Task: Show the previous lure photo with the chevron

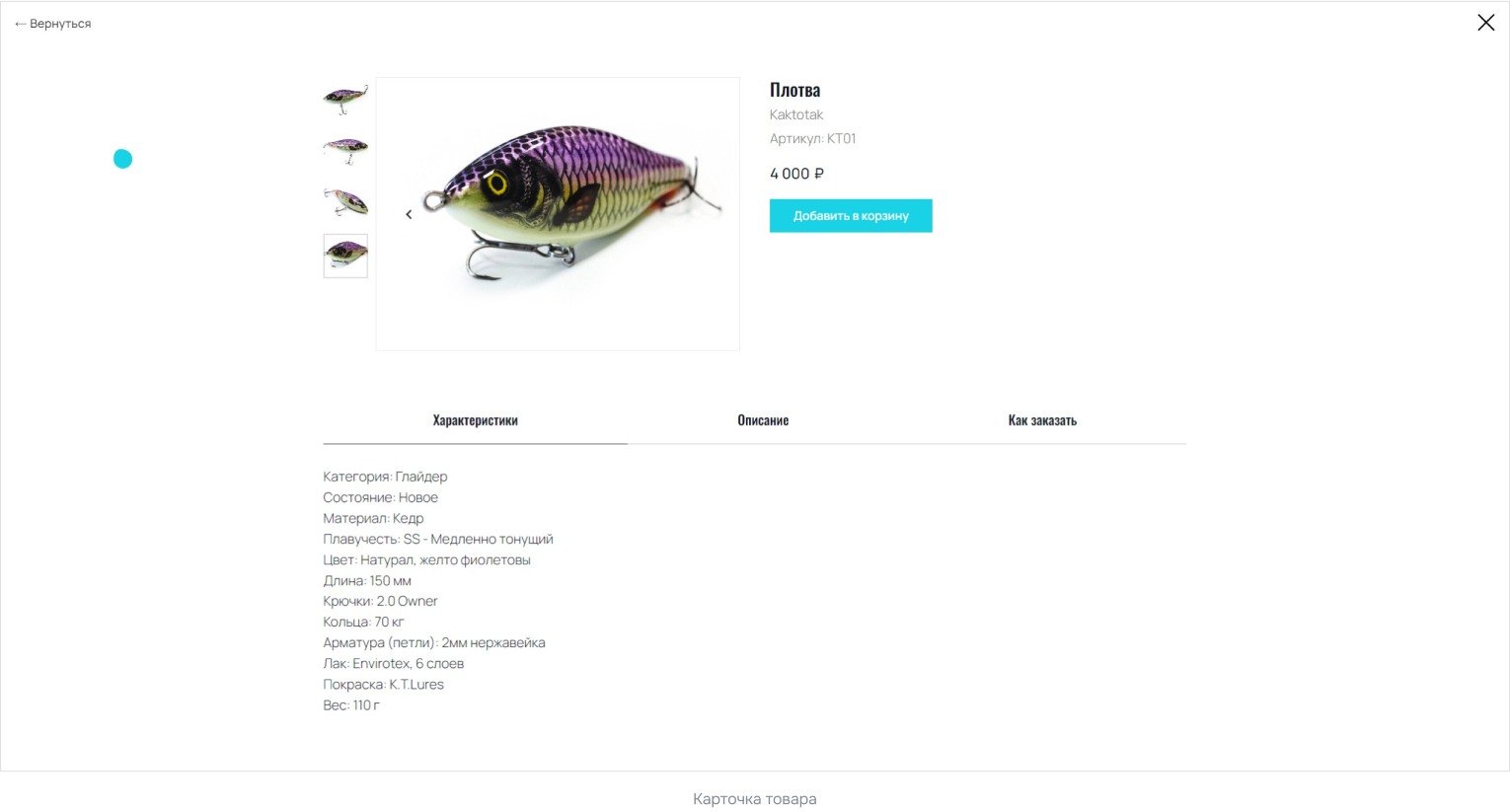Action: (x=409, y=214)
